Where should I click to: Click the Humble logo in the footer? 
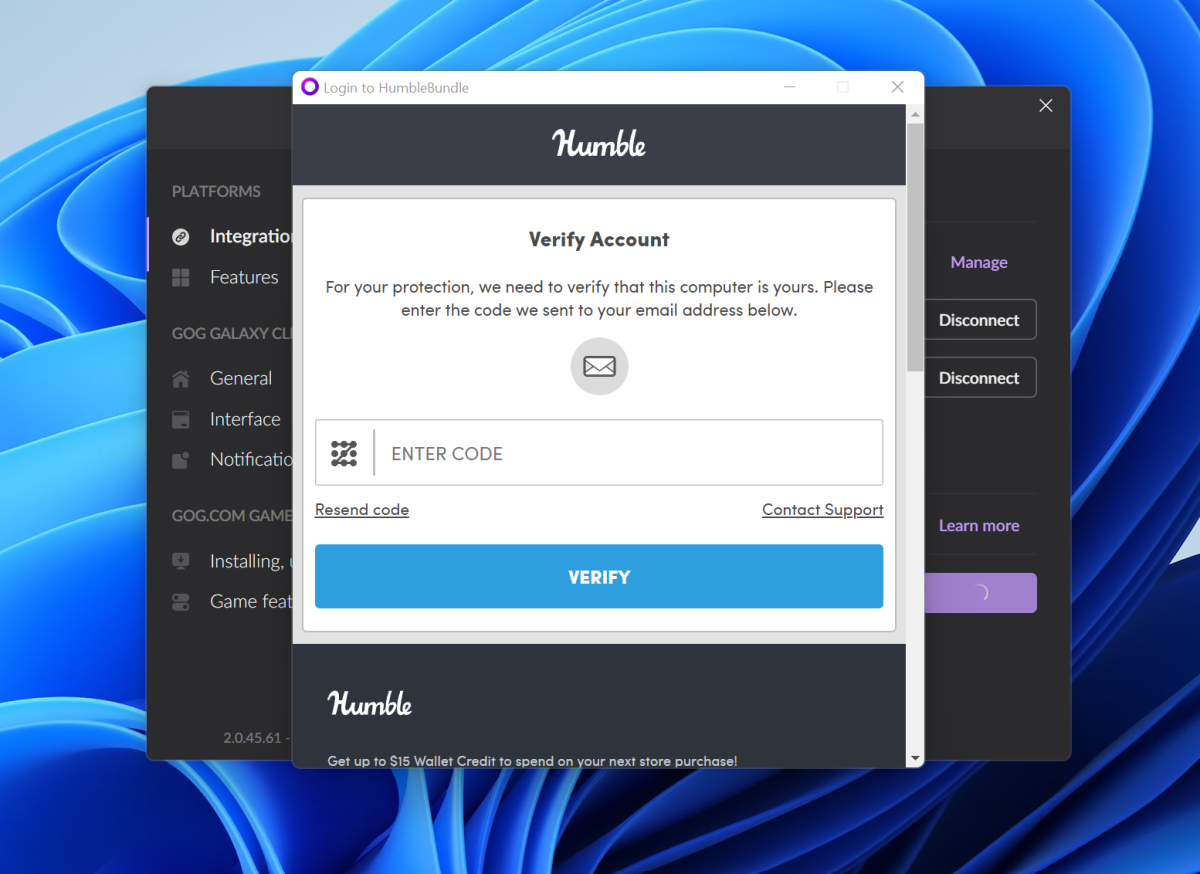click(370, 703)
